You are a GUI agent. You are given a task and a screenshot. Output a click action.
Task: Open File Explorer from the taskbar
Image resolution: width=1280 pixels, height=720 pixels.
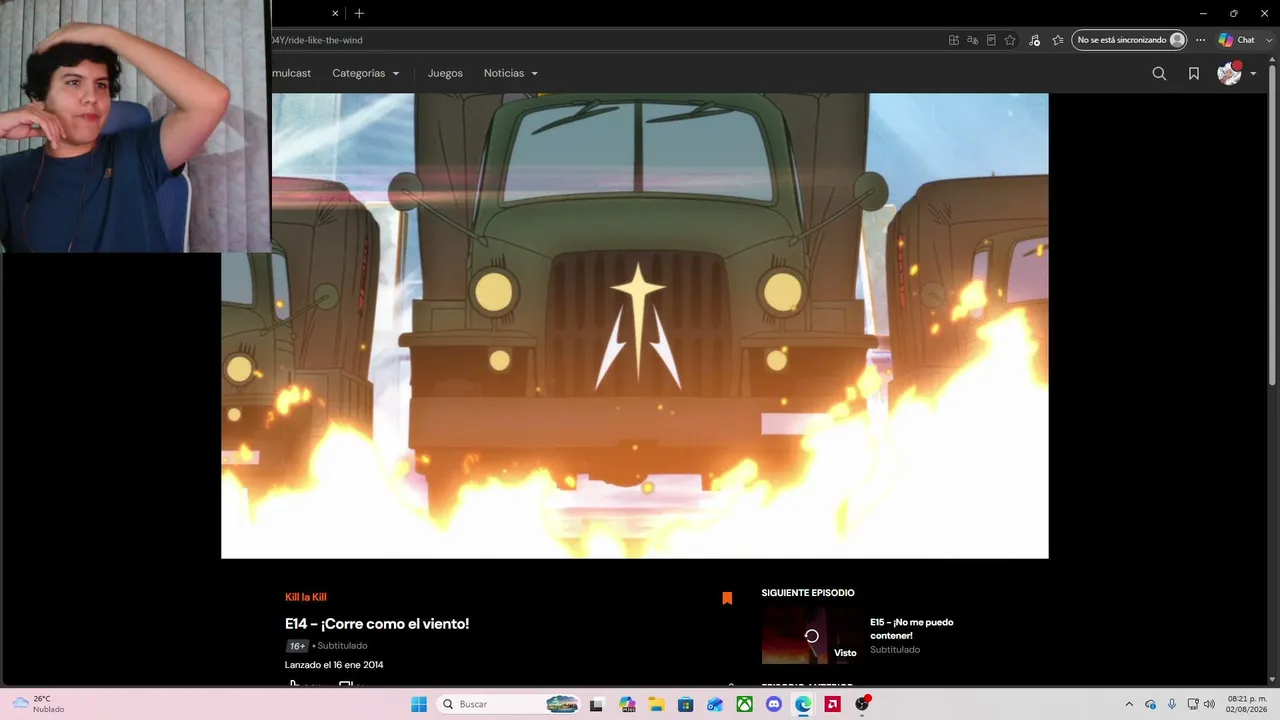pos(656,704)
